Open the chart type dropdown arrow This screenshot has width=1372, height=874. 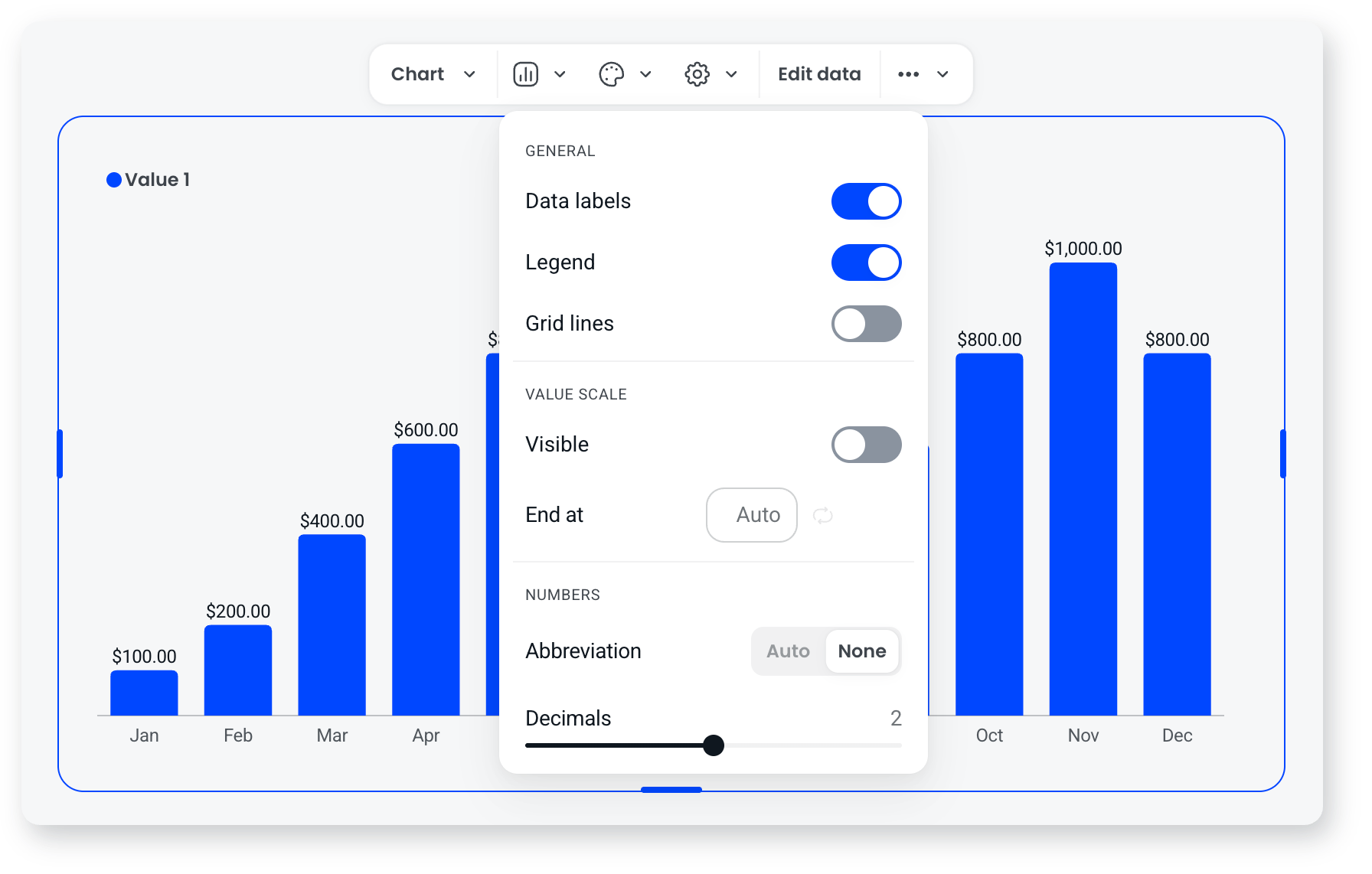click(x=560, y=74)
